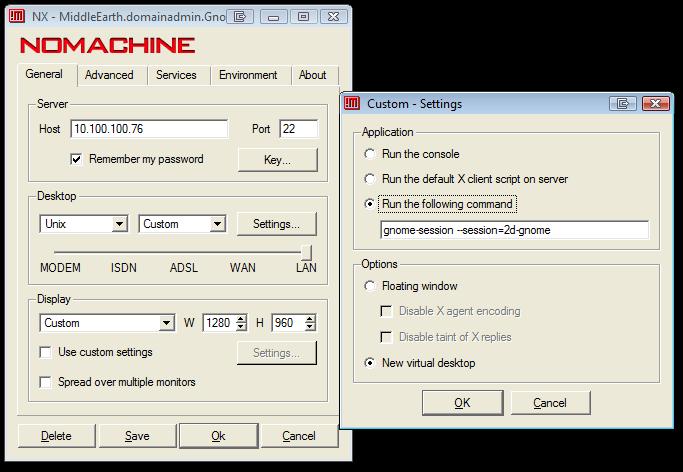This screenshot has height=472, width=683.
Task: Click the Host address input field
Action: (x=149, y=129)
